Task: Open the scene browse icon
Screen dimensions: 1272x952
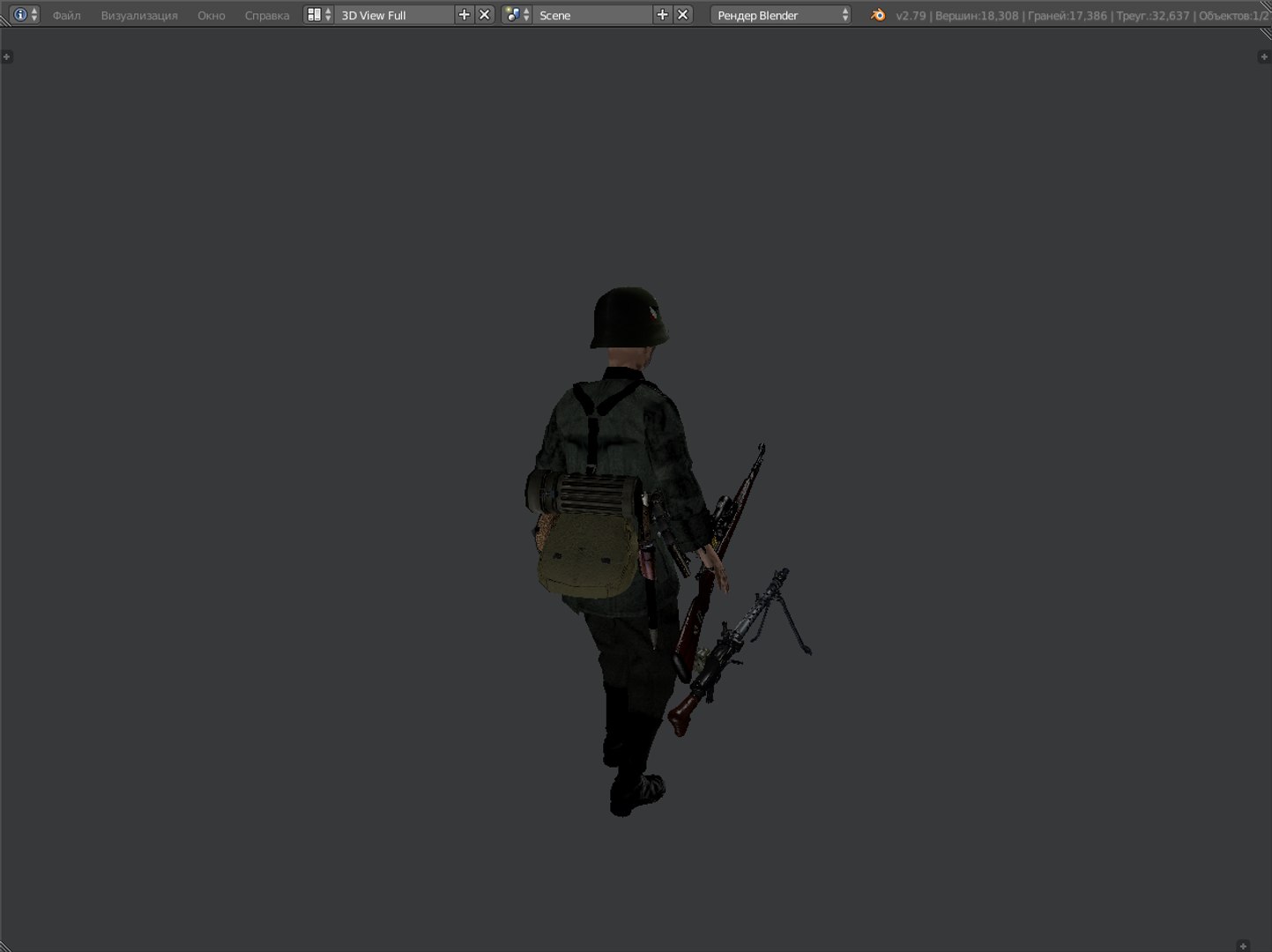Action: pos(517,15)
